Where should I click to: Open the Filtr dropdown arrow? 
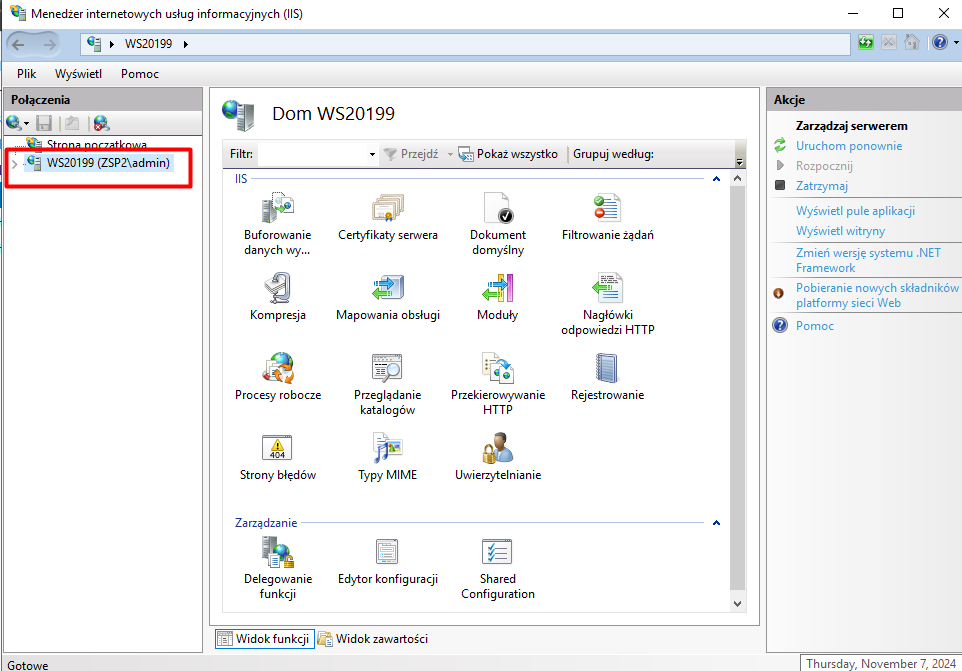coord(372,155)
